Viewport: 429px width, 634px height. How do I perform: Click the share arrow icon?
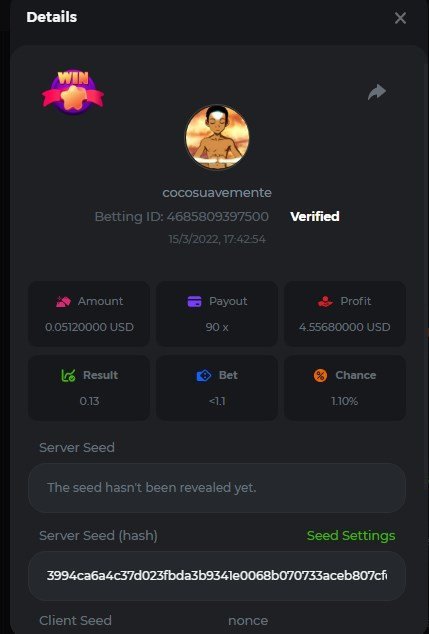(x=377, y=92)
